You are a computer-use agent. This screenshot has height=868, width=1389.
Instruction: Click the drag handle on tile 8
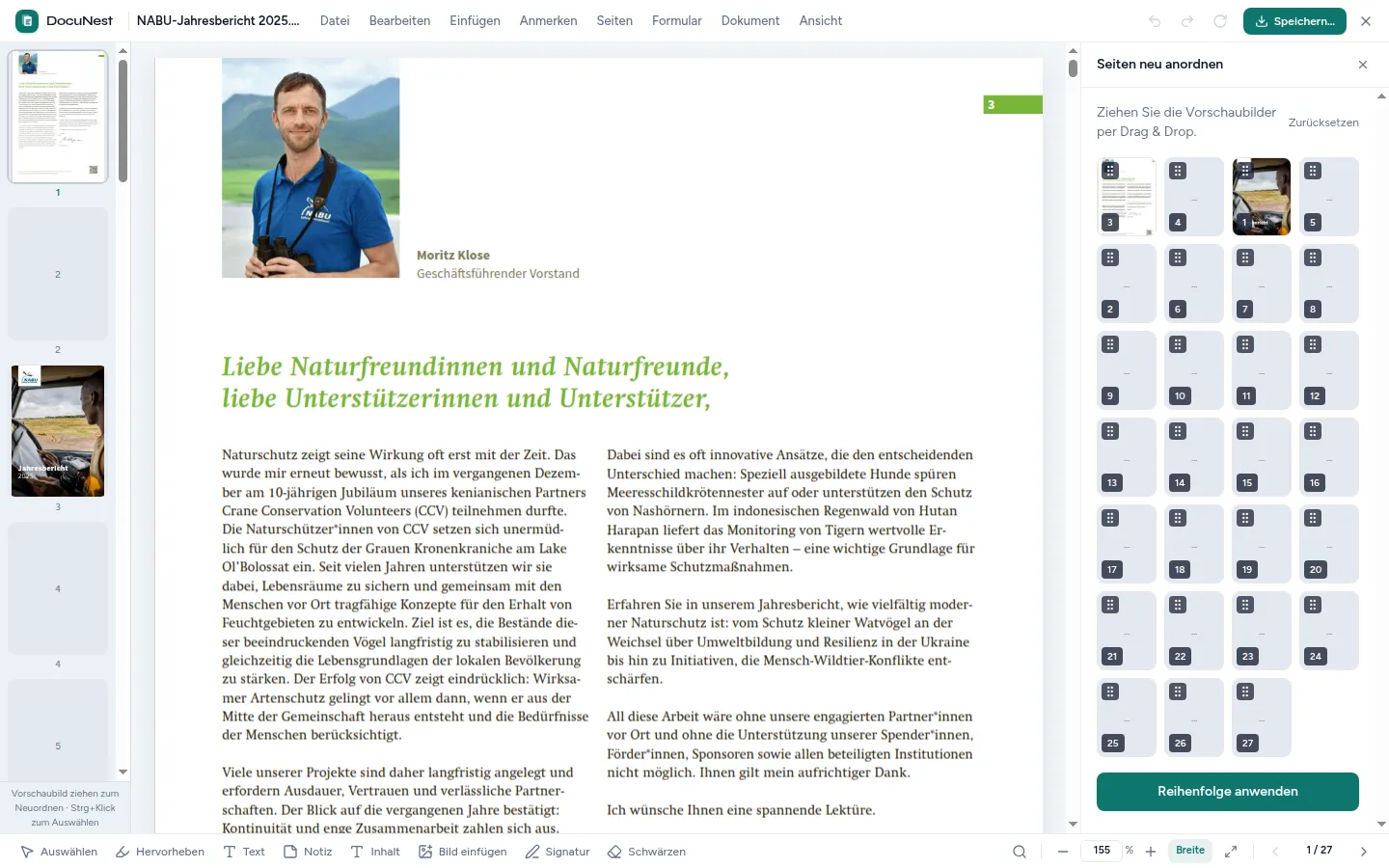1313,258
